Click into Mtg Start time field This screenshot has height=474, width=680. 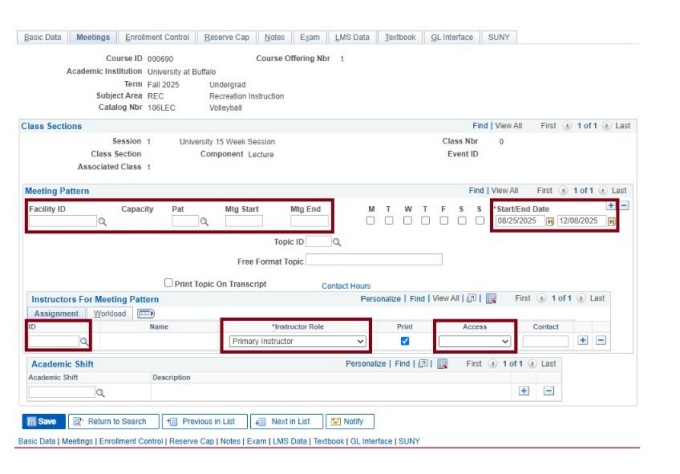tap(244, 221)
